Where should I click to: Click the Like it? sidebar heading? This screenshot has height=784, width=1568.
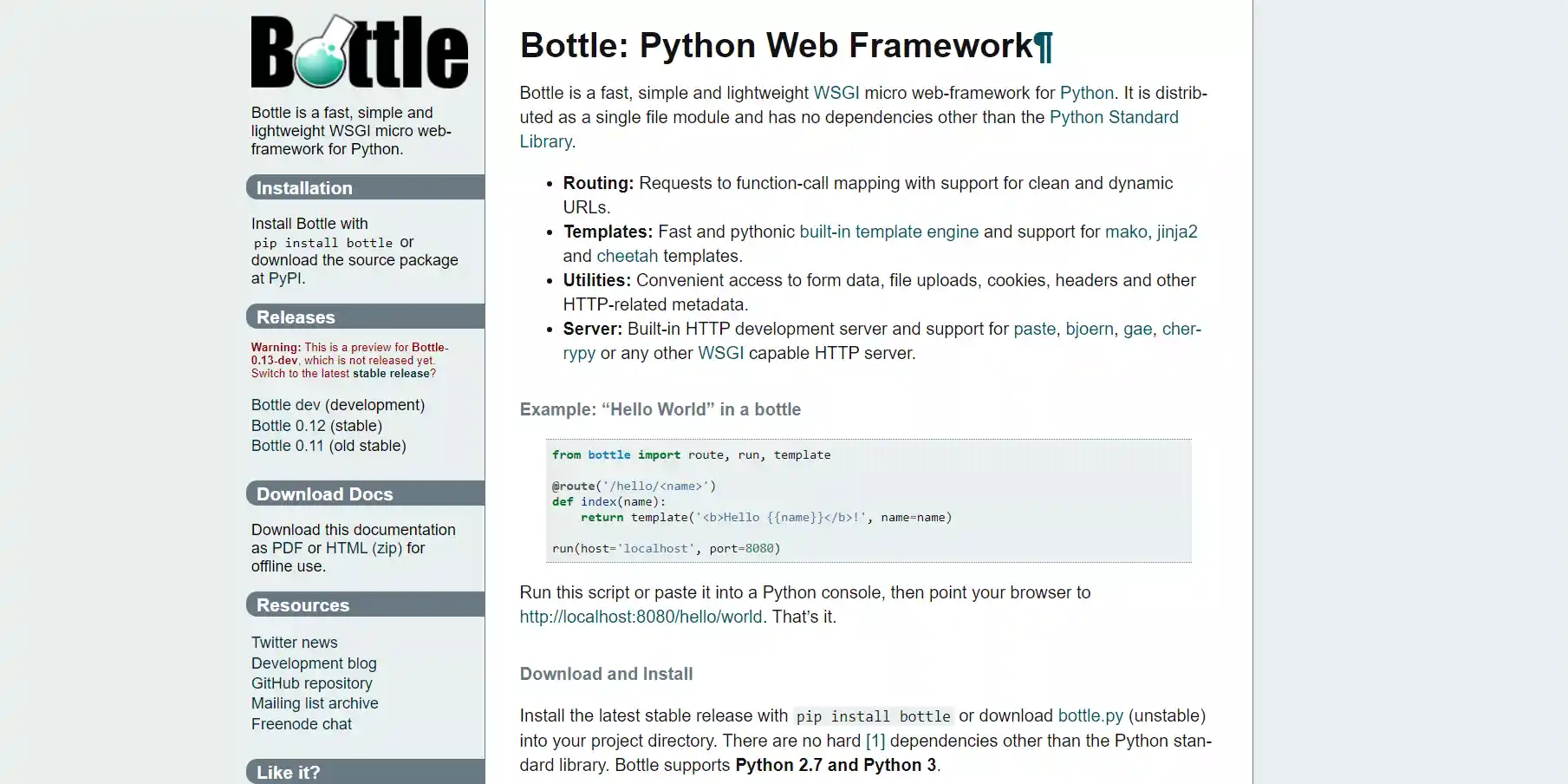(x=365, y=771)
